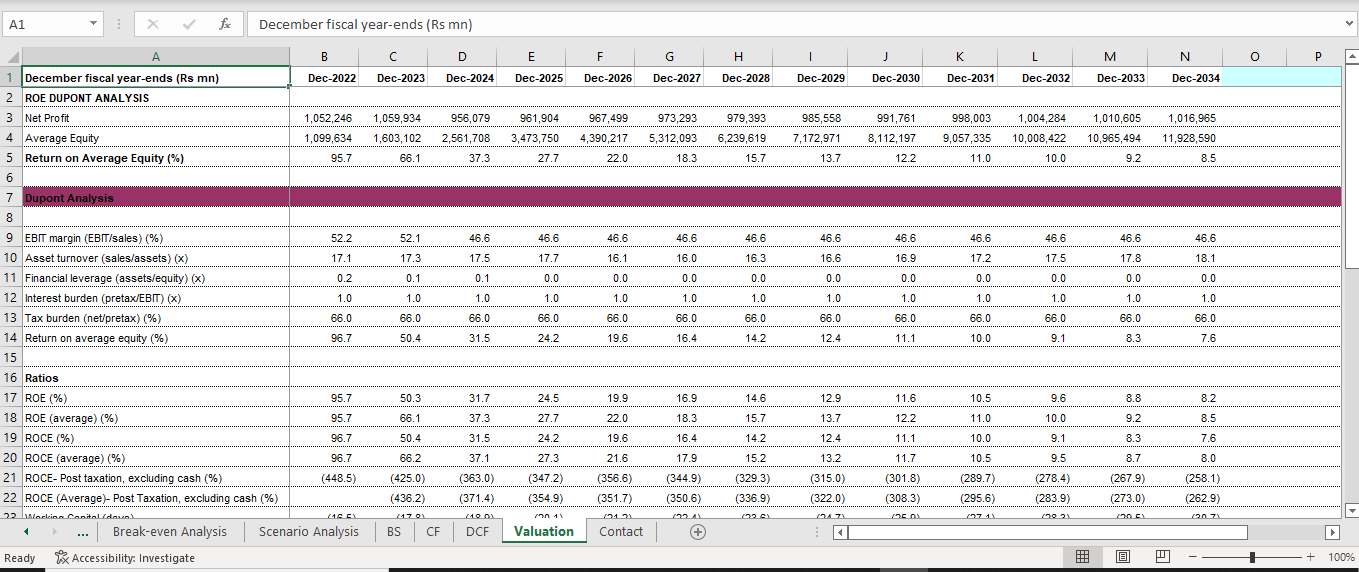
Task: Switch to Scenario Analysis sheet tab
Action: [308, 531]
